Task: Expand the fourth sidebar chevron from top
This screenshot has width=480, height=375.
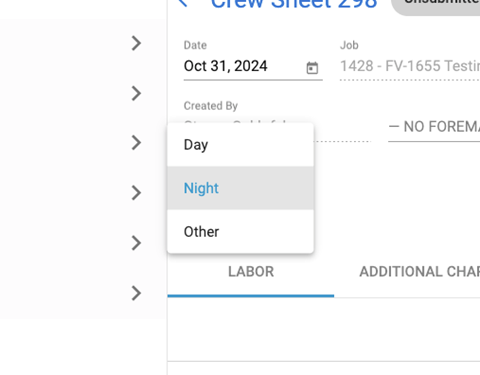Action: (136, 193)
